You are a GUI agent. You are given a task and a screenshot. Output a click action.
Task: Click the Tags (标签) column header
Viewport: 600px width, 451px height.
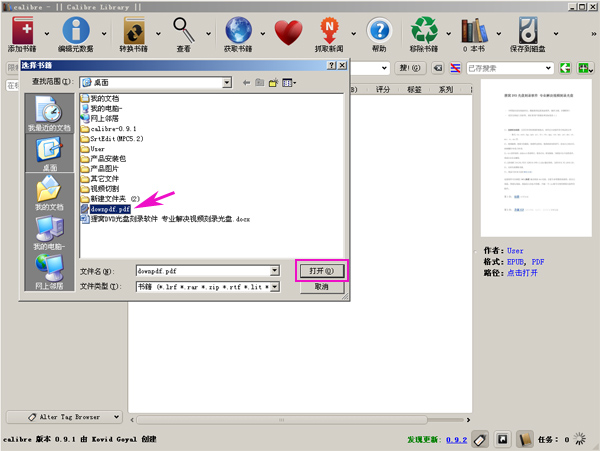coord(414,90)
